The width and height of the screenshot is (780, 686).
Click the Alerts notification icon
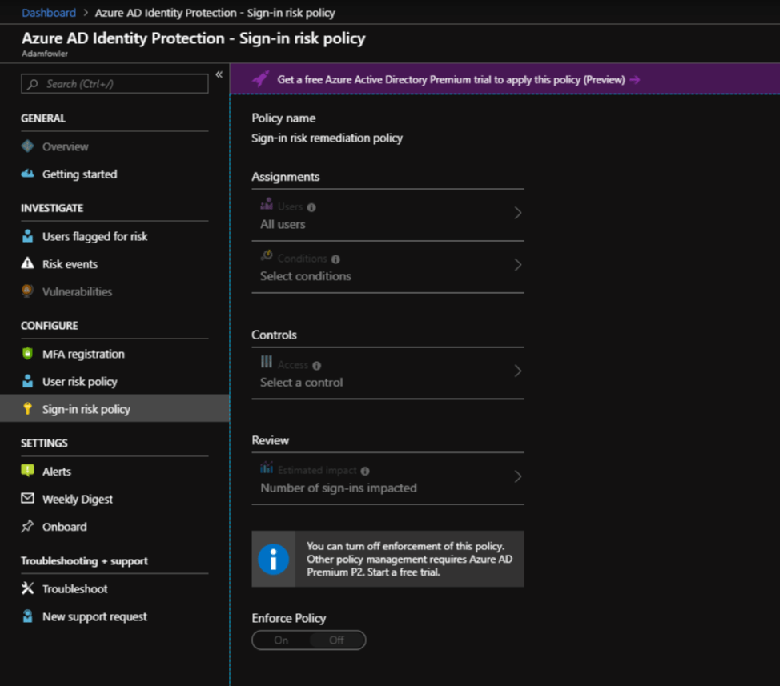point(28,471)
